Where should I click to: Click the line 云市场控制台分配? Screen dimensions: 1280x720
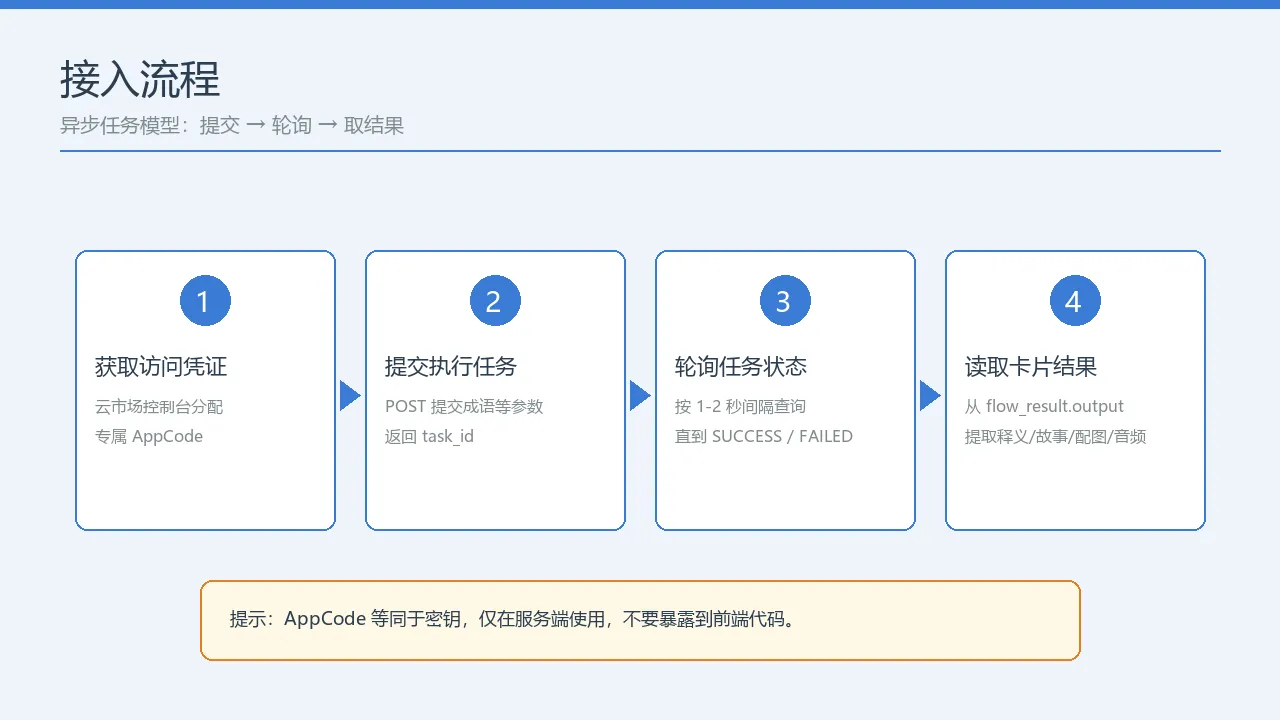[x=159, y=406]
